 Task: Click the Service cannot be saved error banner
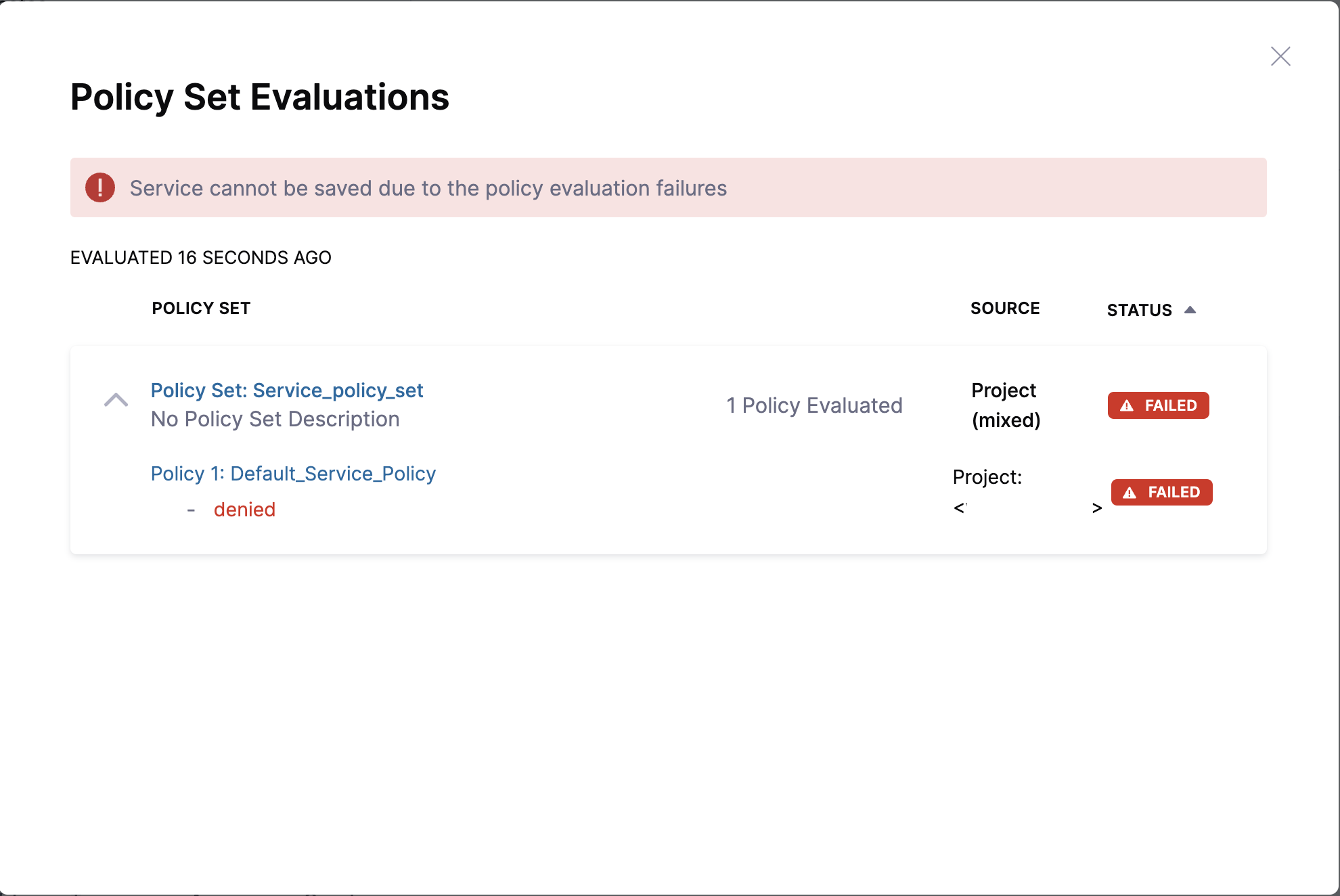pos(429,188)
